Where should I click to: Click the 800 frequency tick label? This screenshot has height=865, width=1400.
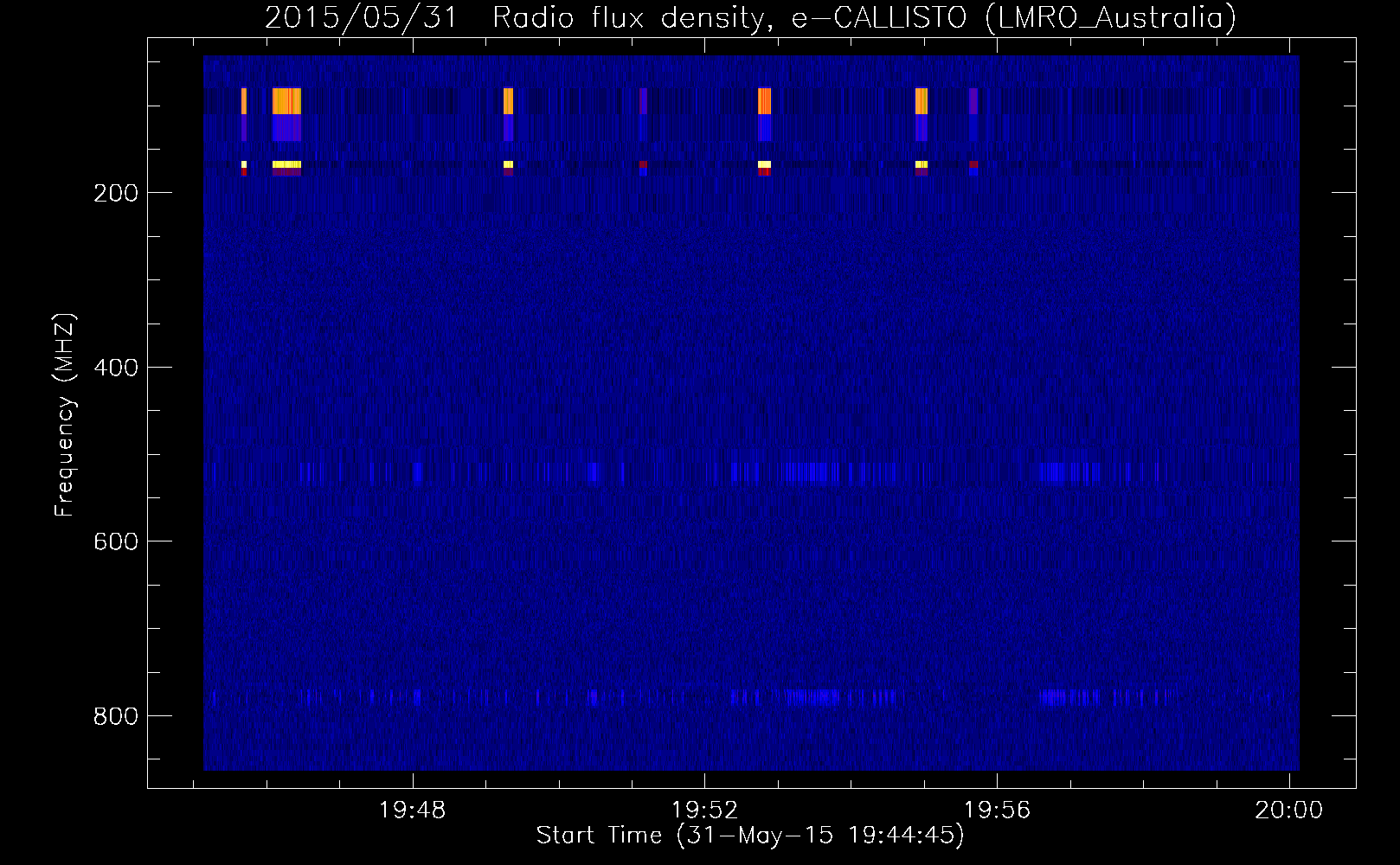tap(116, 716)
